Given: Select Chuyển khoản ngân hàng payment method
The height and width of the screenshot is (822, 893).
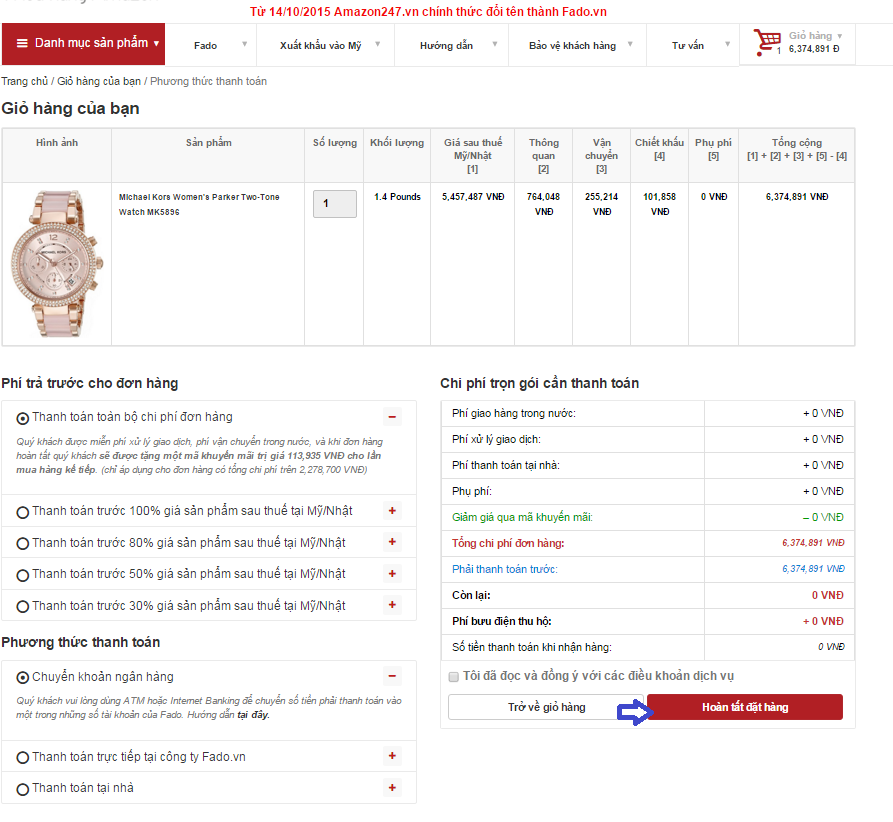Looking at the screenshot, I should click(x=23, y=678).
